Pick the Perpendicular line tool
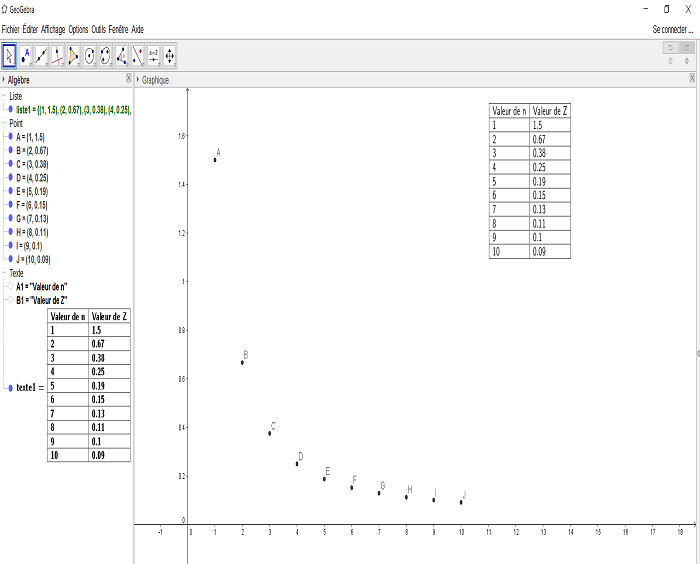 point(57,55)
